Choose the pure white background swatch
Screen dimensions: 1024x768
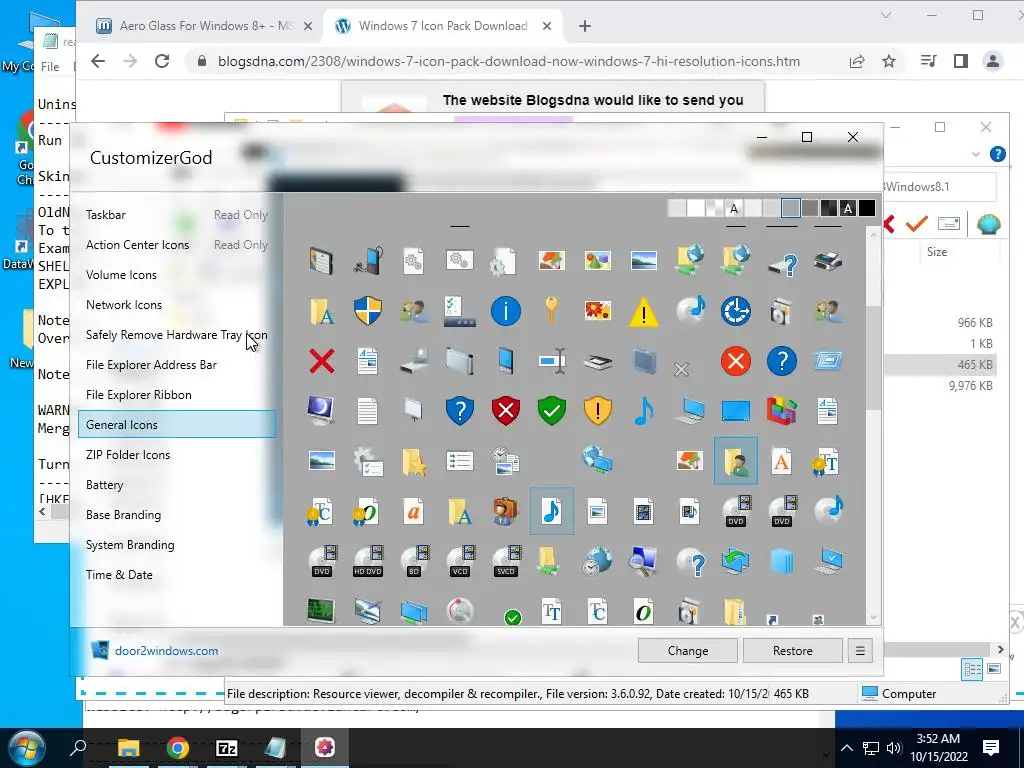(696, 208)
